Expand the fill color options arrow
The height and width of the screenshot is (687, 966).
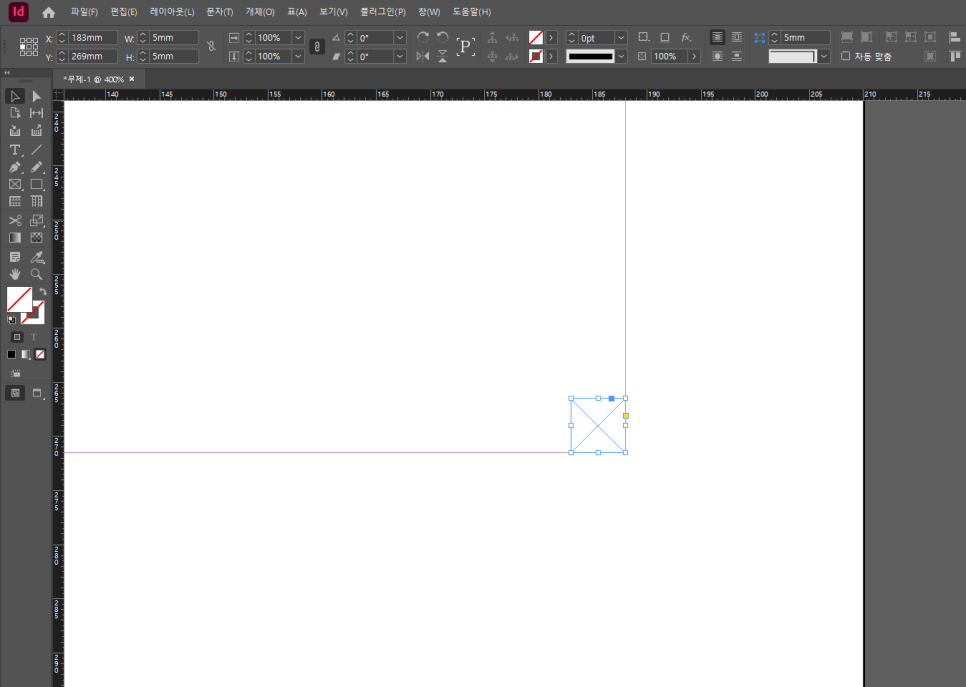pos(551,38)
